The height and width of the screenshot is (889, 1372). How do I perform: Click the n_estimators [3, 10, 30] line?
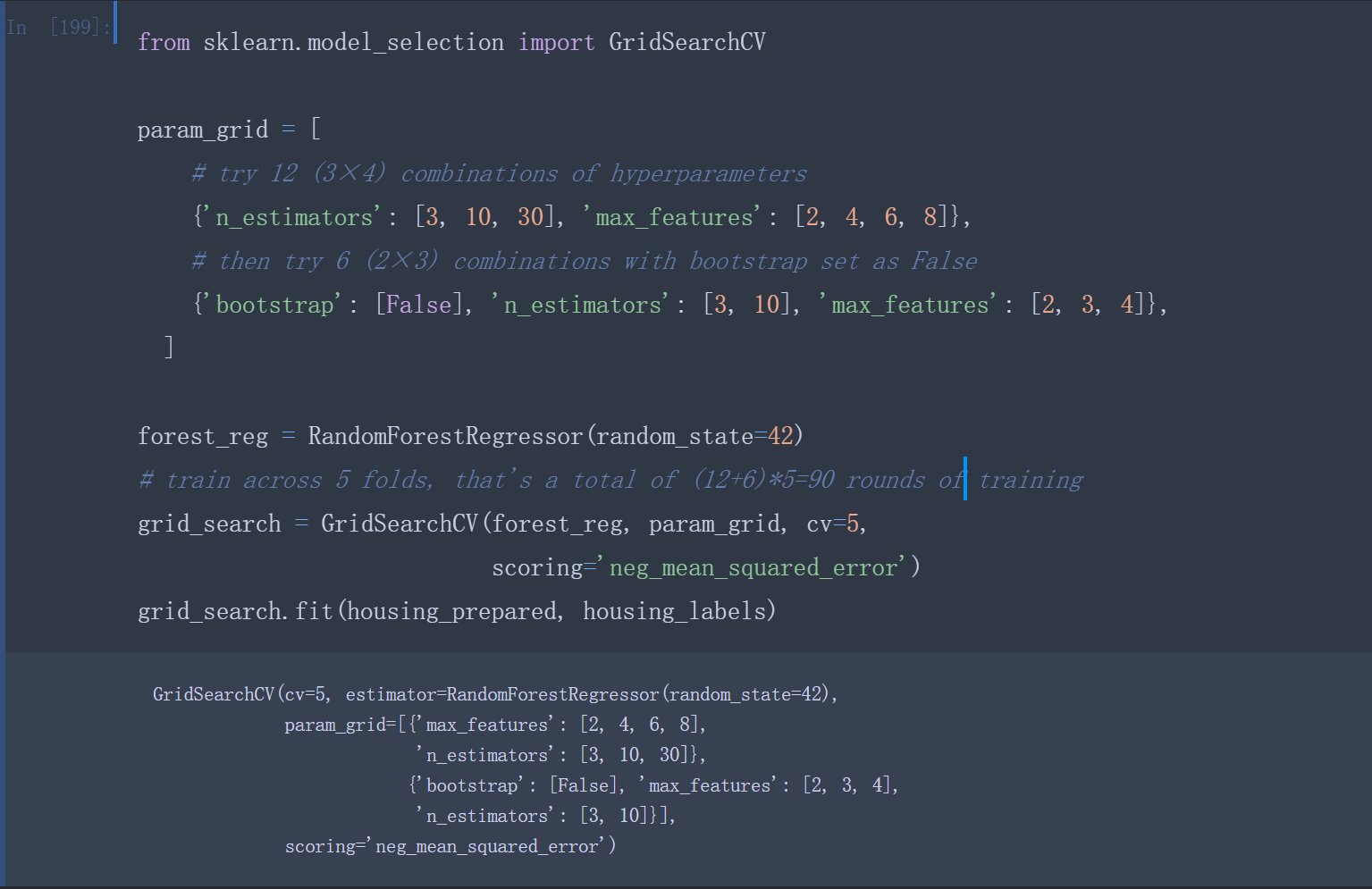pyautogui.click(x=581, y=217)
